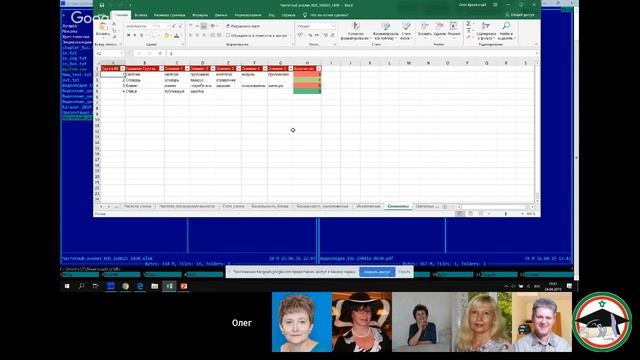
Task: Click the Decrease Font Size icon
Action: (x=180, y=26)
